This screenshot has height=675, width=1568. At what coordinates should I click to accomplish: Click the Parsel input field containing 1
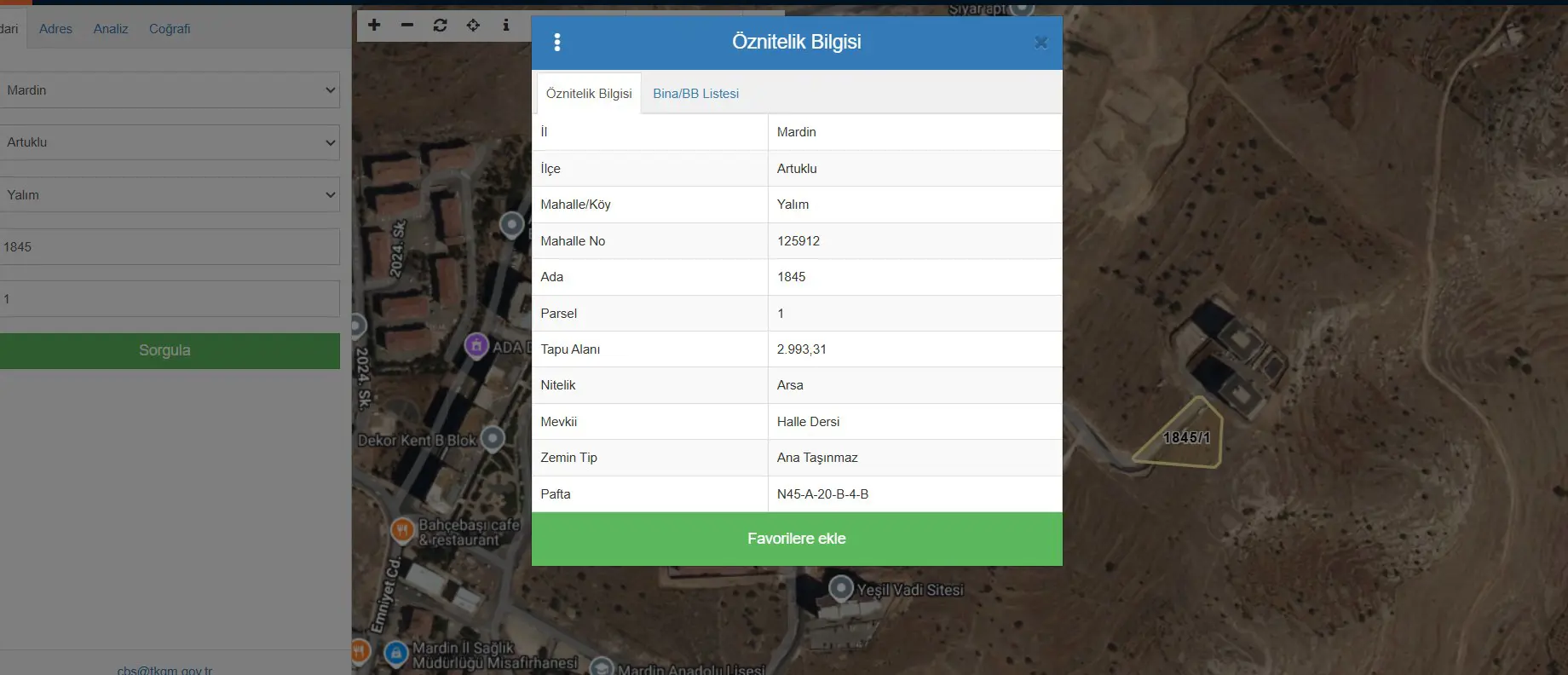[x=170, y=299]
